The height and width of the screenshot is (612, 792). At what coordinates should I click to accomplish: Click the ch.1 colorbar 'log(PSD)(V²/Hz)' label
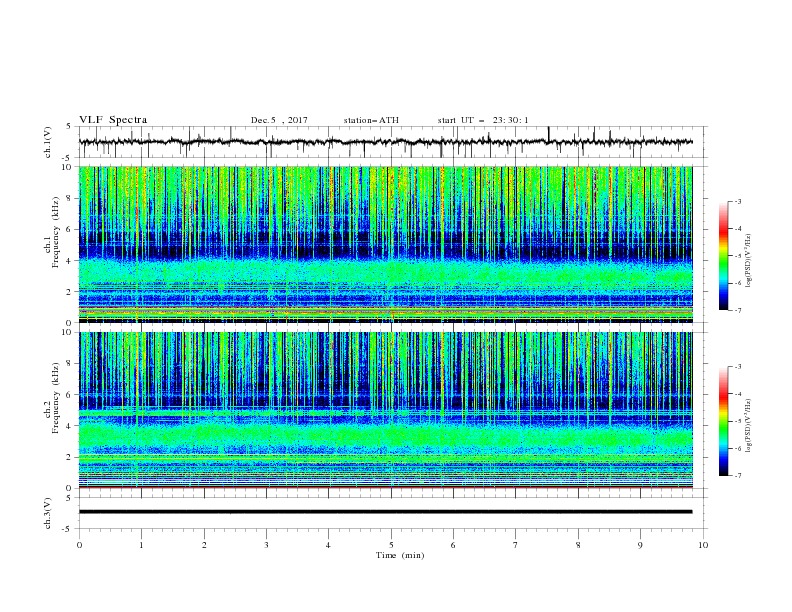749,261
